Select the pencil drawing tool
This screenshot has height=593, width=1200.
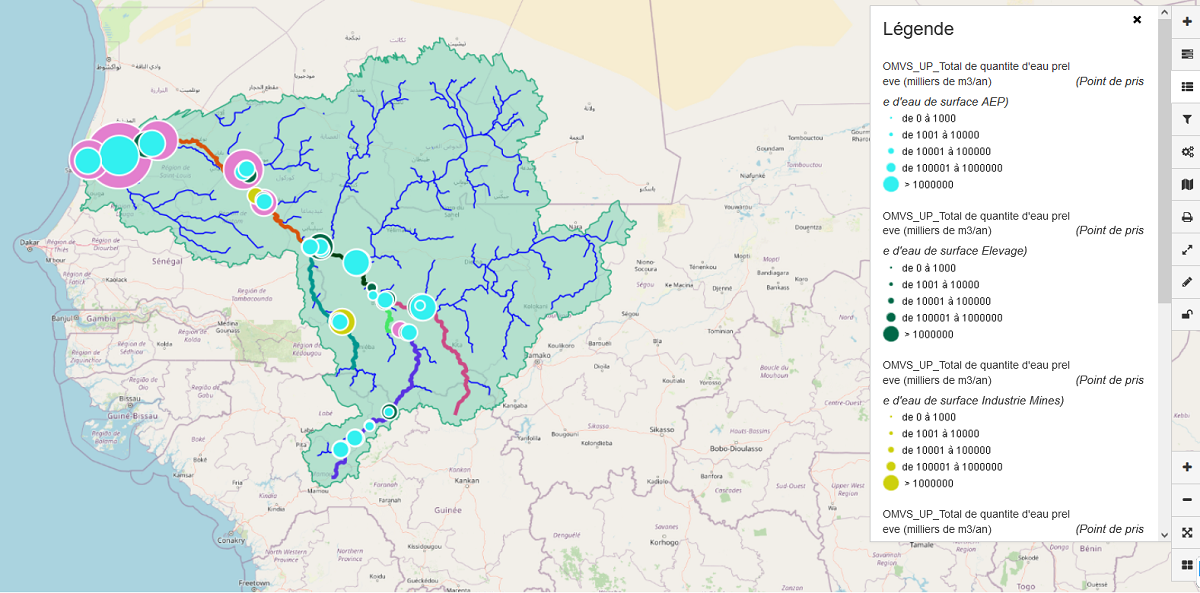[1187, 282]
